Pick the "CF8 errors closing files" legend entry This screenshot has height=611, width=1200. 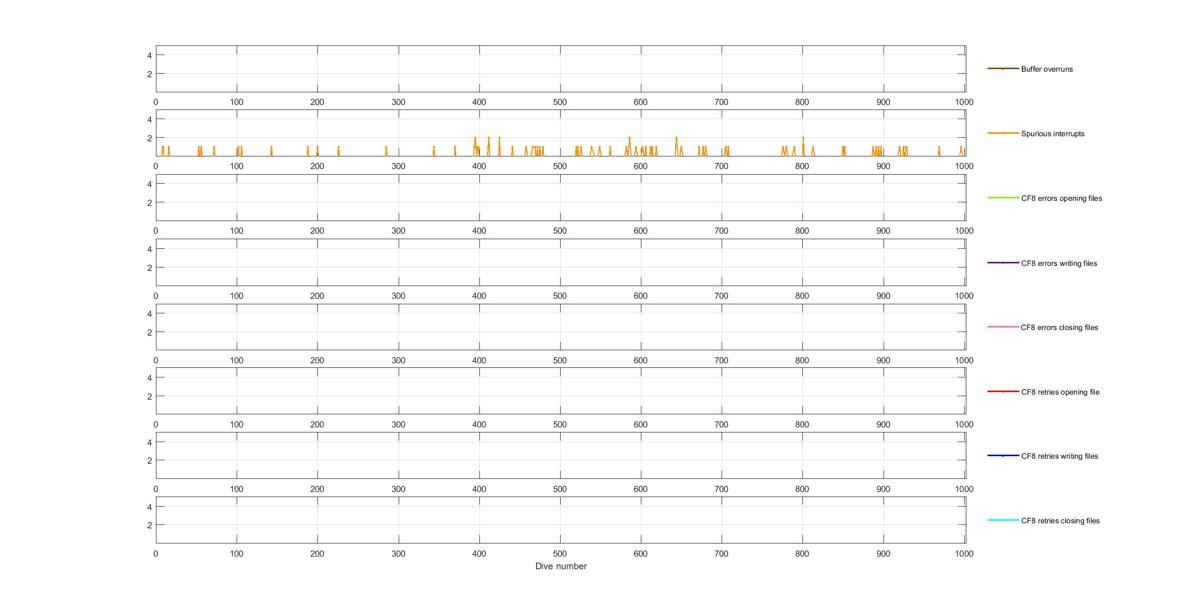click(1059, 327)
